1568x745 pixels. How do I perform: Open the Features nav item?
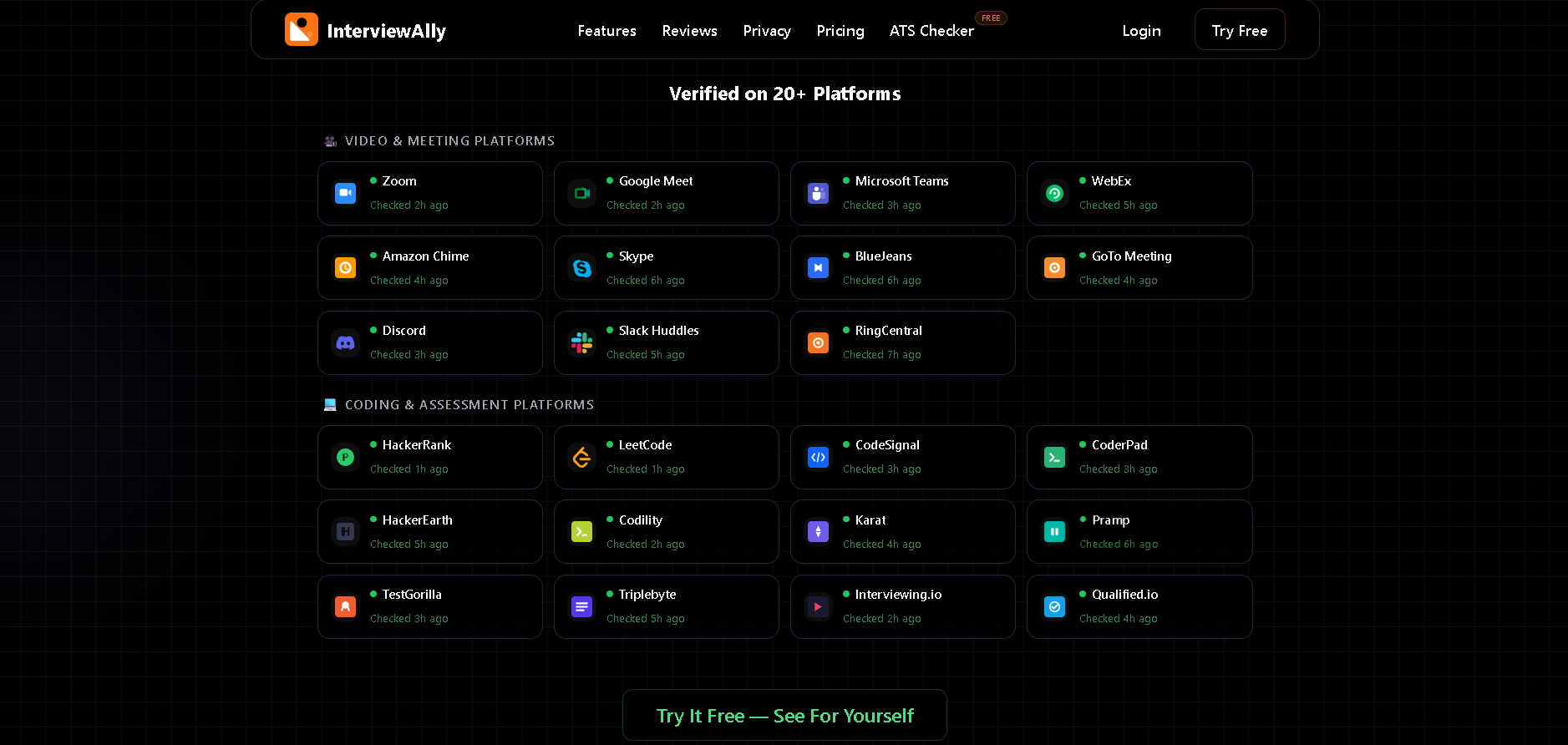pos(606,31)
